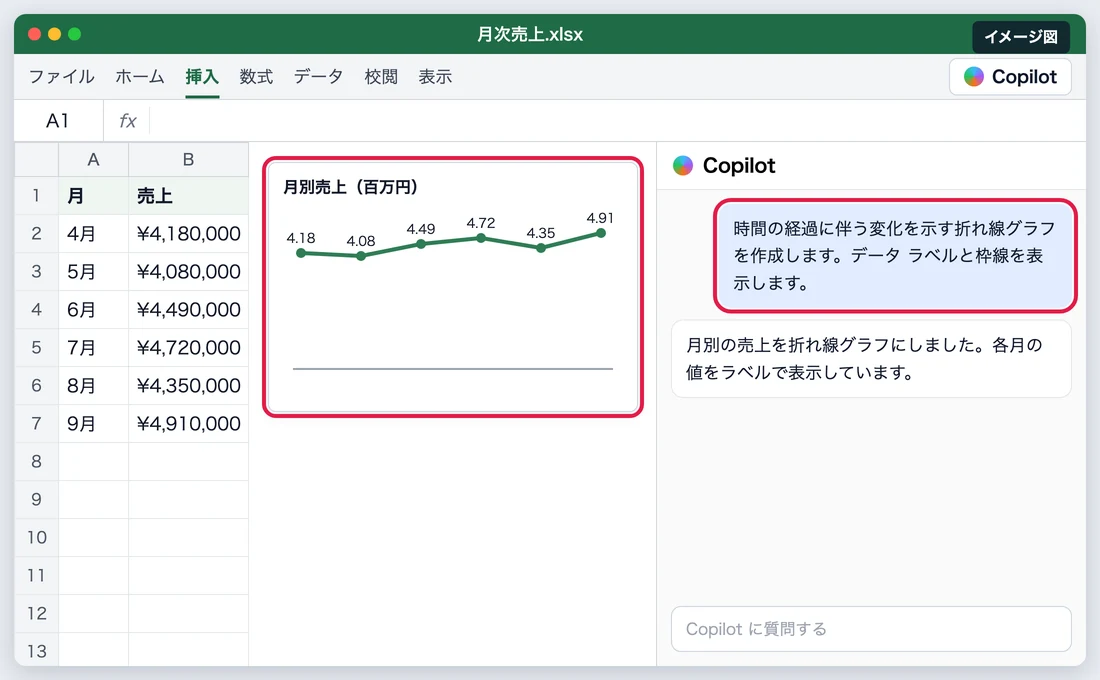Click the cell showing ¥4,350,000
Screen dimensions: 1100x680
tap(188, 385)
